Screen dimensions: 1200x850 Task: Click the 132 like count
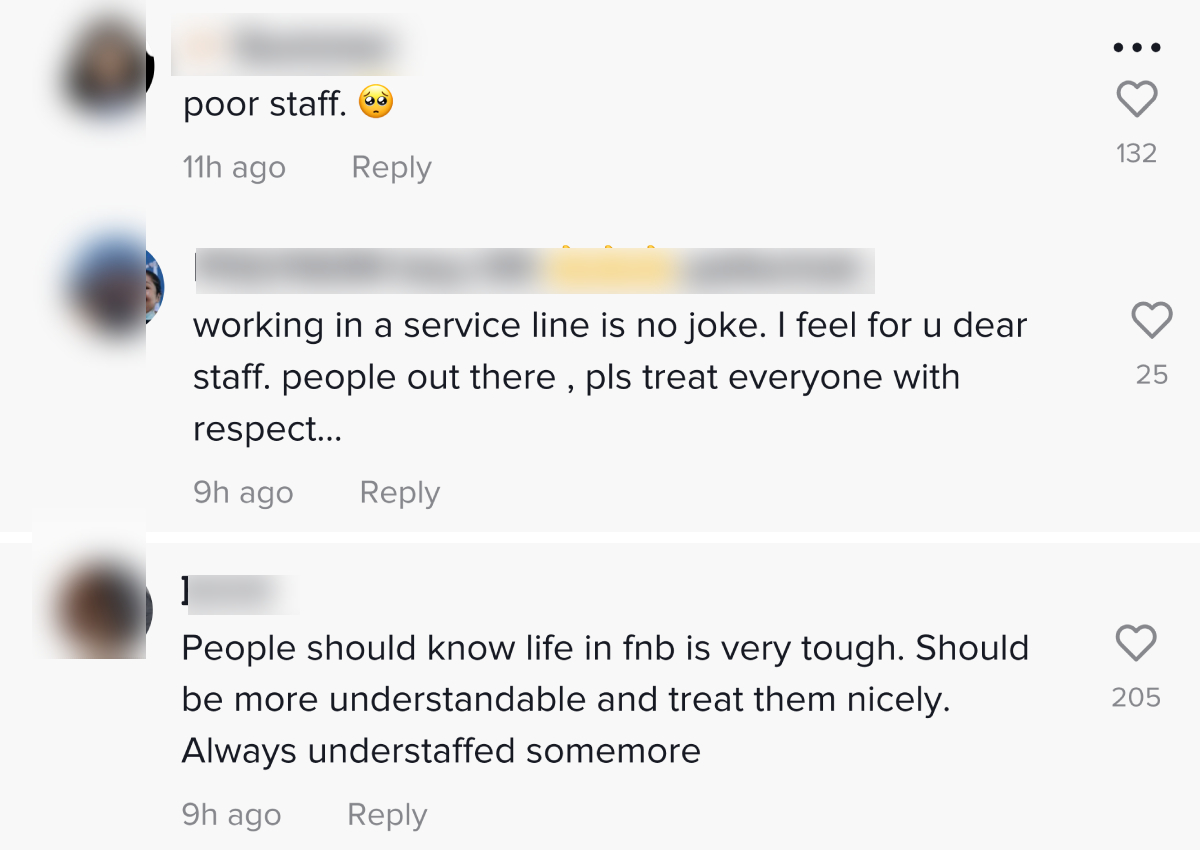click(1136, 153)
